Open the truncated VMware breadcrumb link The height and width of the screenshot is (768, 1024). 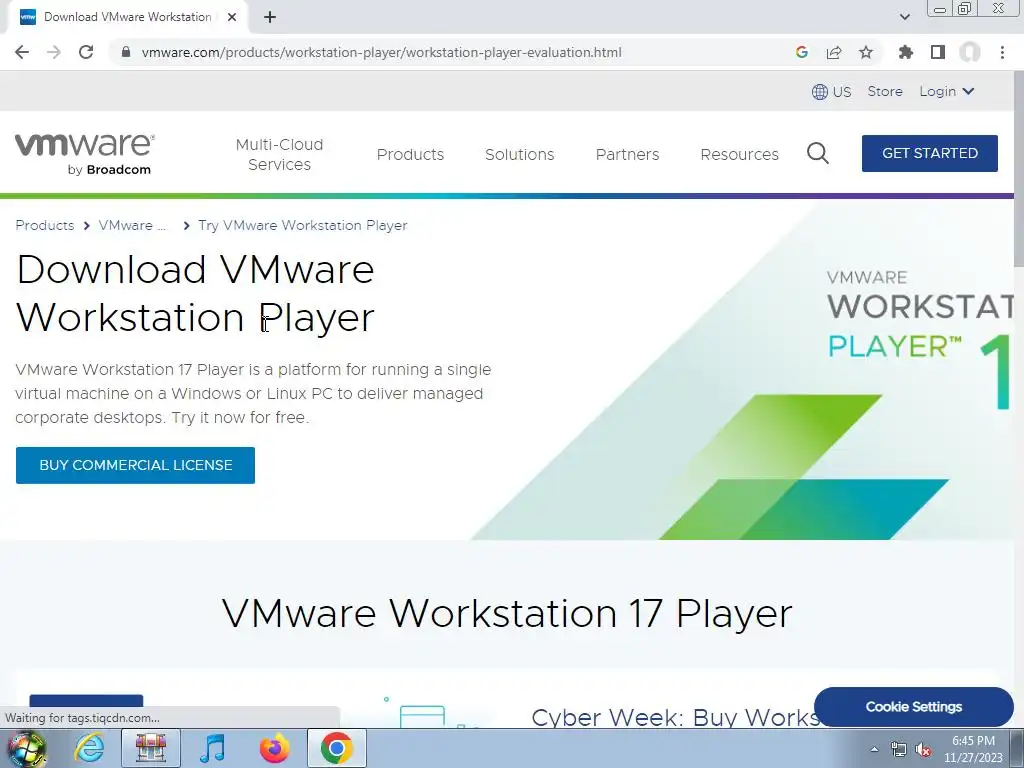pyautogui.click(x=133, y=225)
